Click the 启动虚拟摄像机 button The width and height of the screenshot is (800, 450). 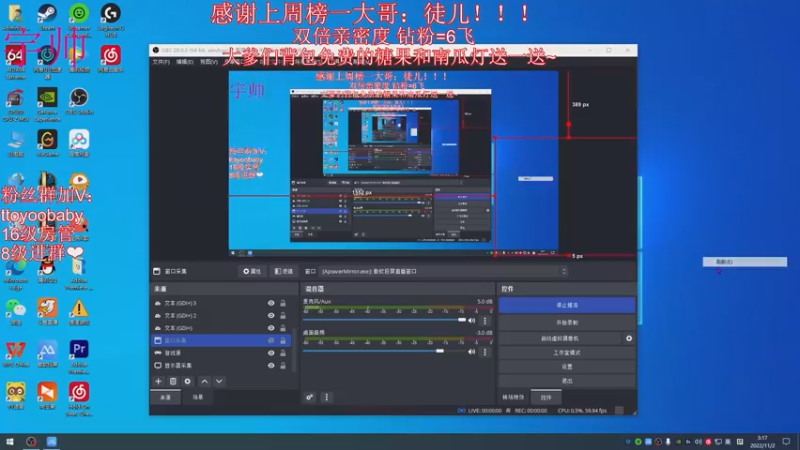(x=560, y=338)
